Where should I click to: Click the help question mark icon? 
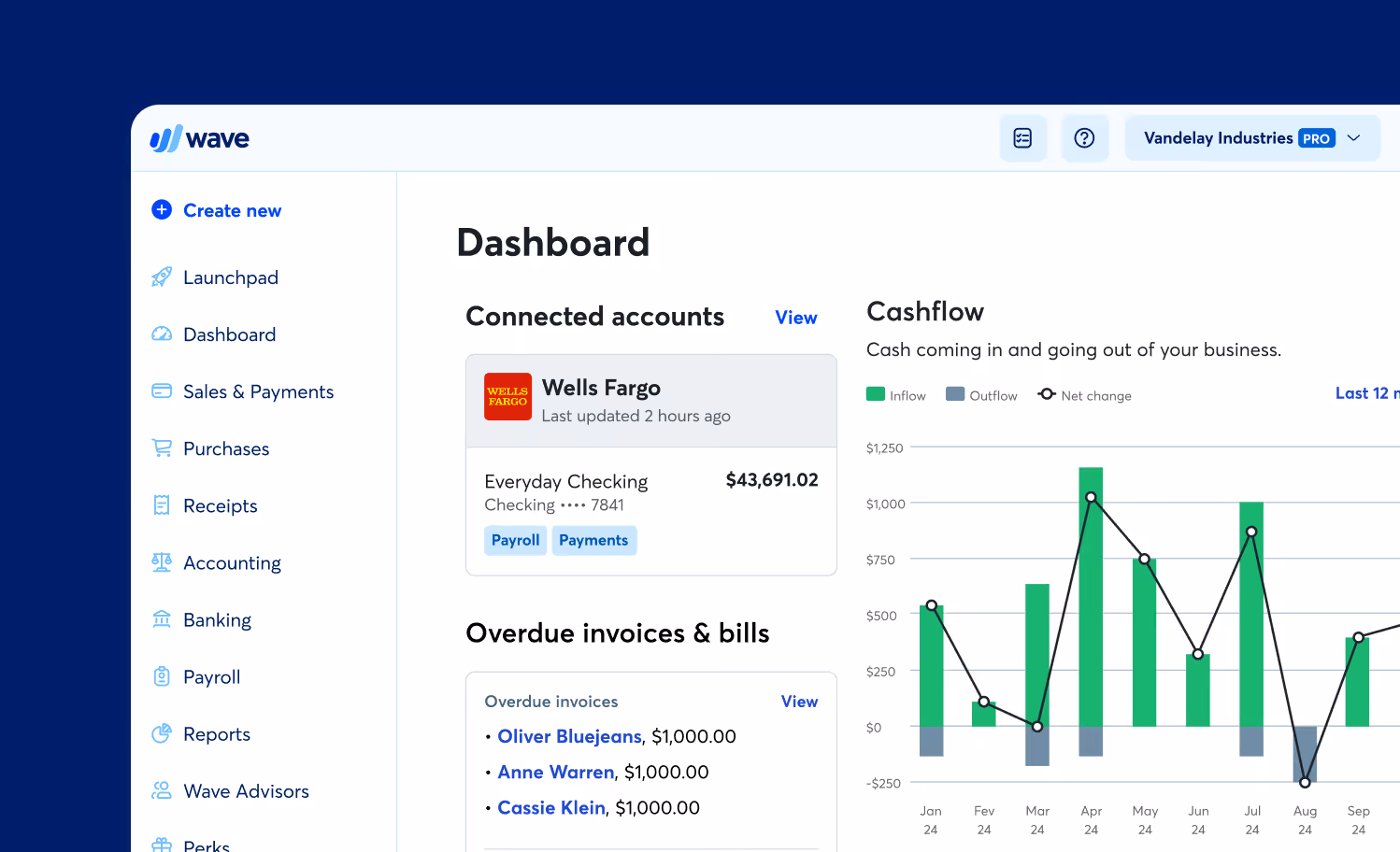point(1084,137)
